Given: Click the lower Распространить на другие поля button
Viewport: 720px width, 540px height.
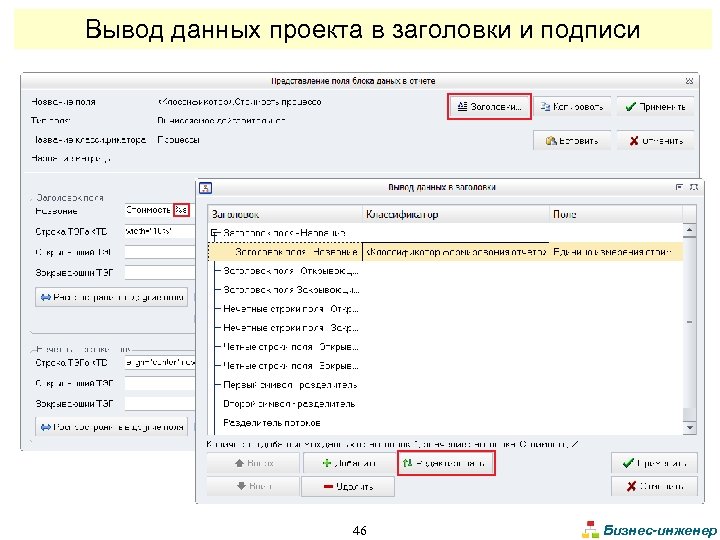Looking at the screenshot, I should pyautogui.click(x=112, y=427).
